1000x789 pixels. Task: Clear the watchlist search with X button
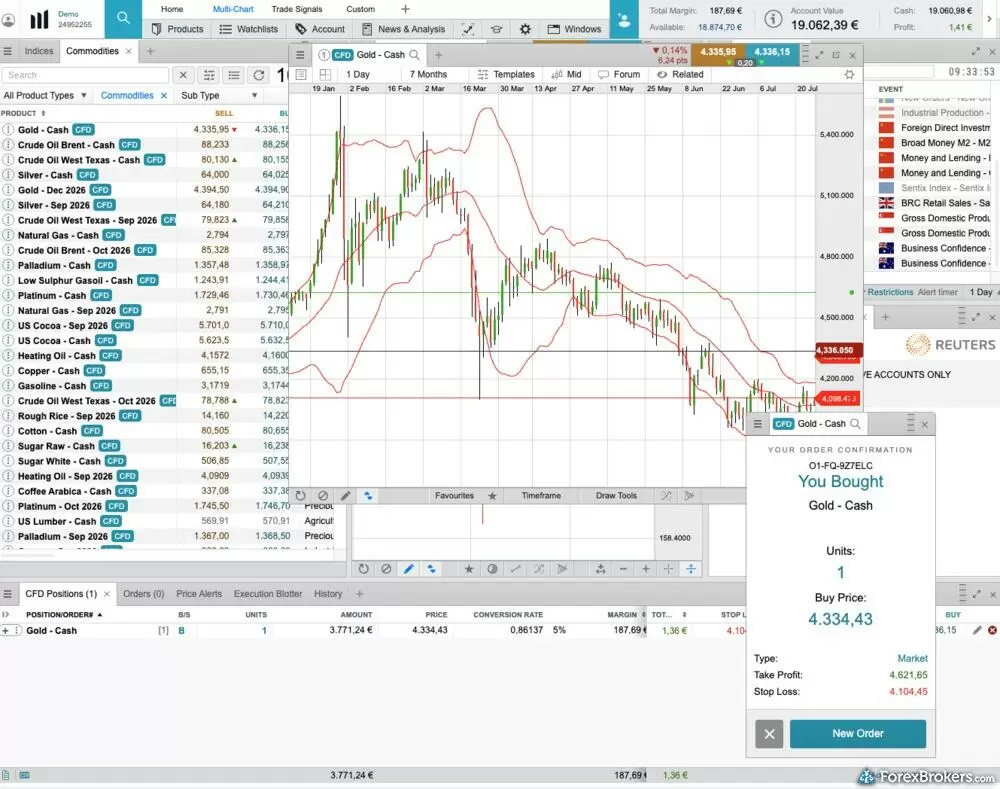[x=183, y=75]
